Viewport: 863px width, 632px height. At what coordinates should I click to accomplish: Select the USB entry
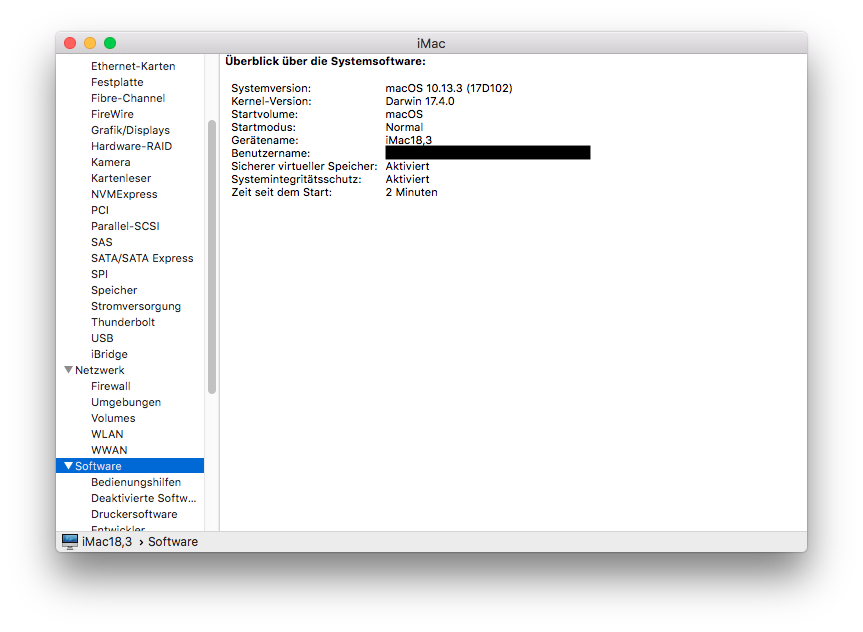coord(102,337)
